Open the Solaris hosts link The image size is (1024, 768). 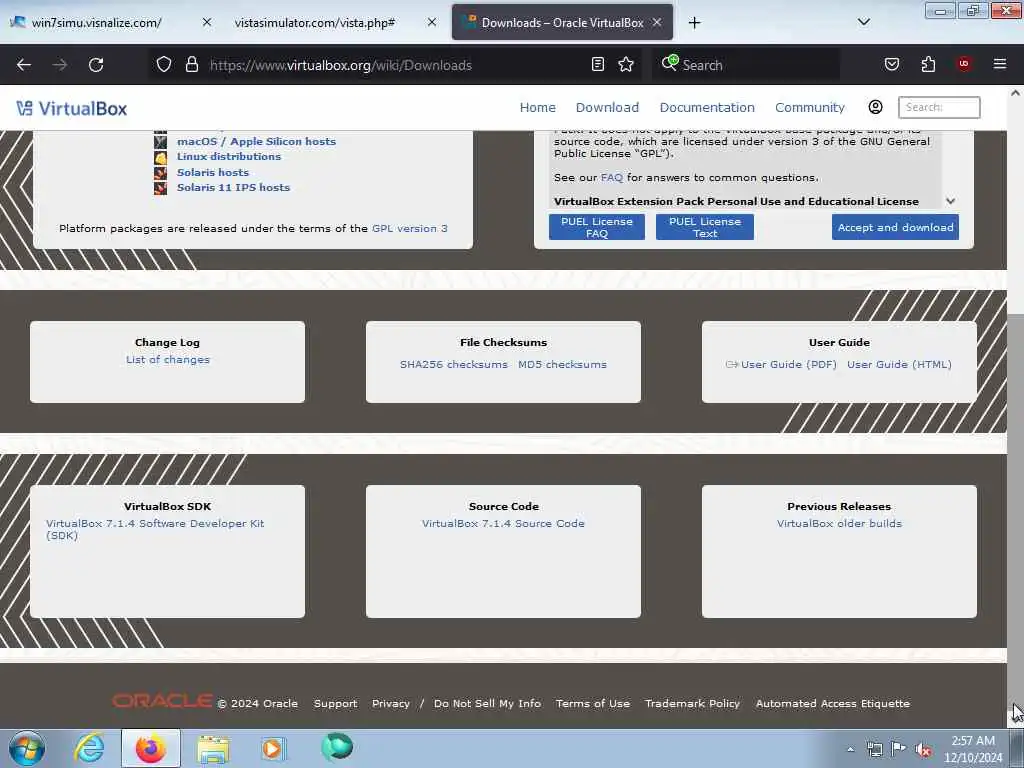pyautogui.click(x=213, y=172)
